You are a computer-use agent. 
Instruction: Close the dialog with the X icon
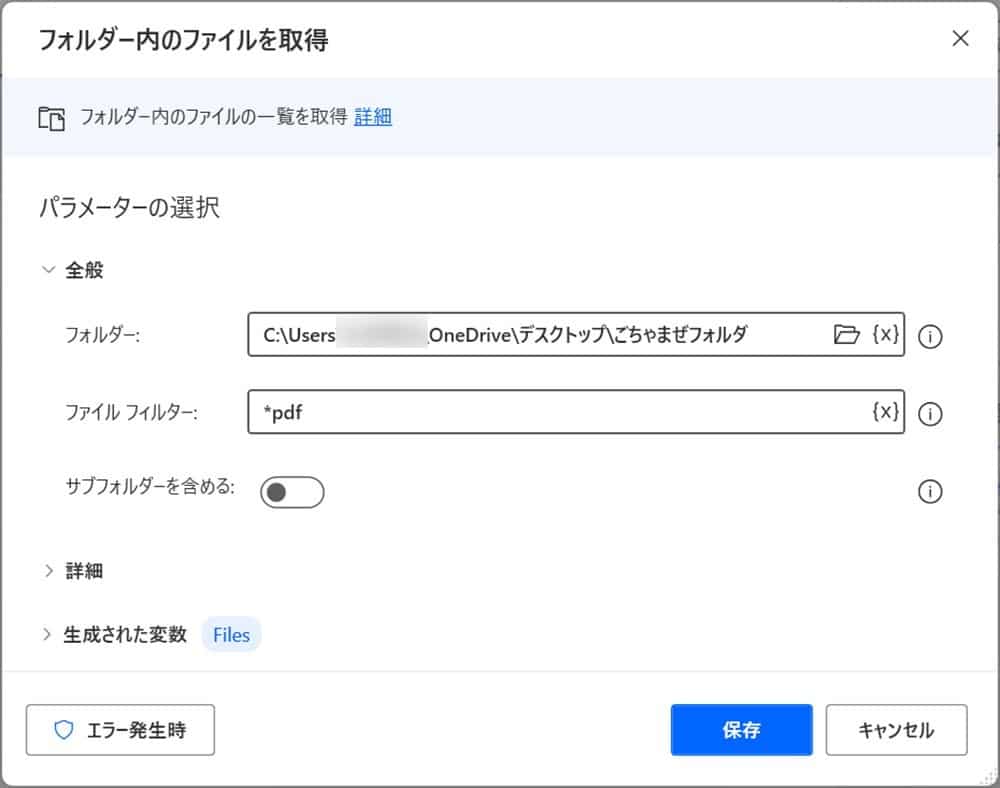960,38
